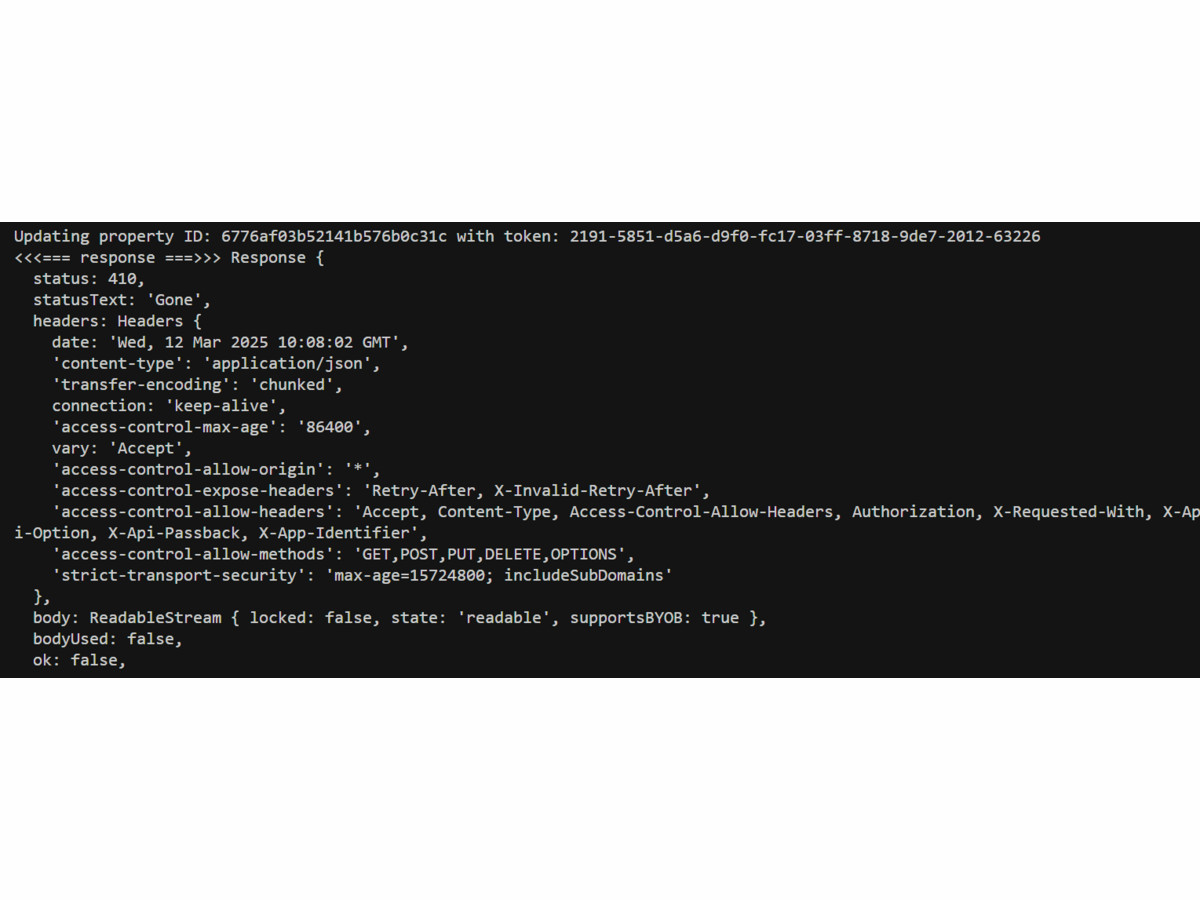
Task: Click the 'max-age=15724800; includeSubDomains' value
Action: (499, 575)
